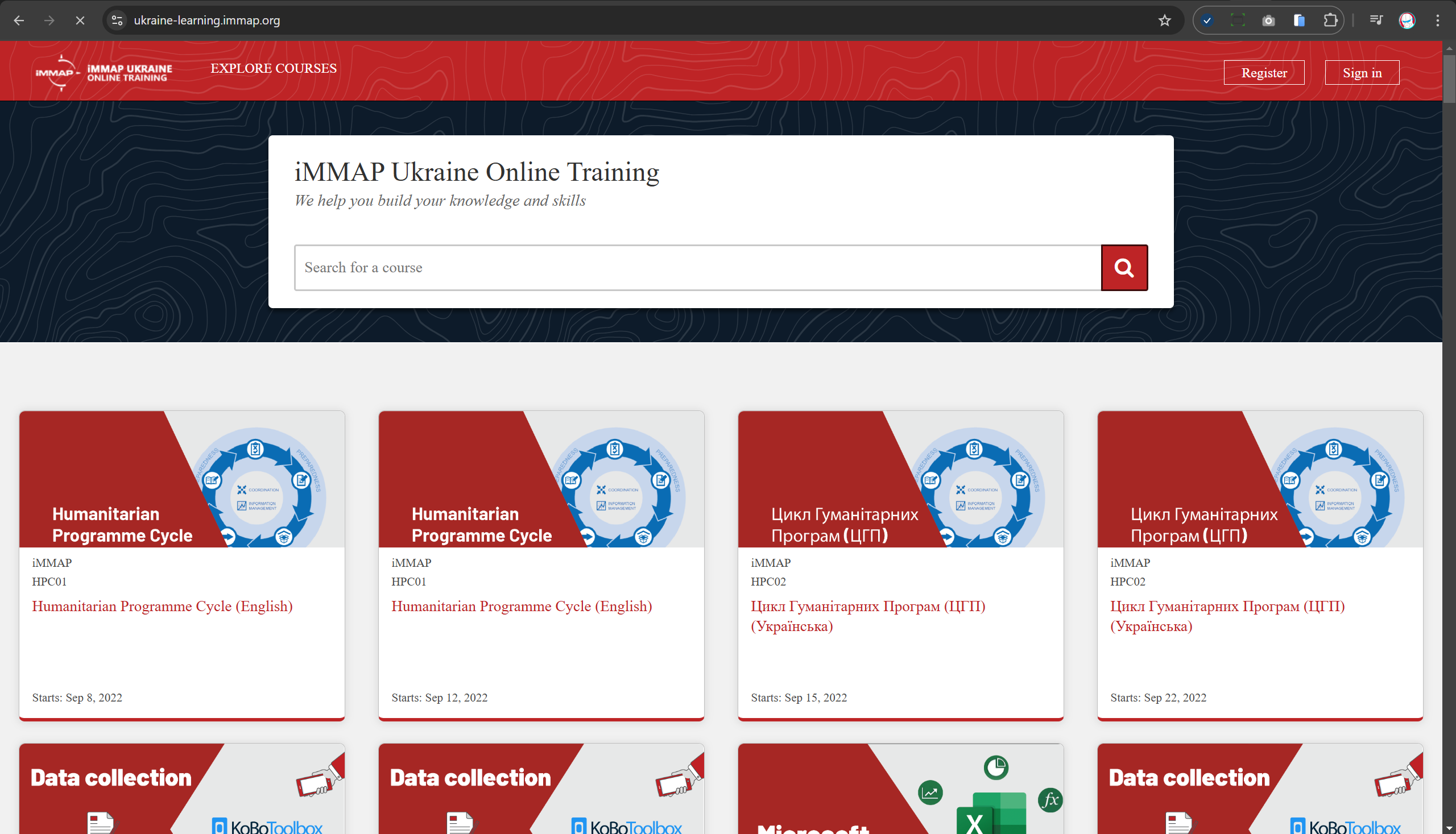
Task: Open the Chrome three-dot menu
Action: 1438,20
